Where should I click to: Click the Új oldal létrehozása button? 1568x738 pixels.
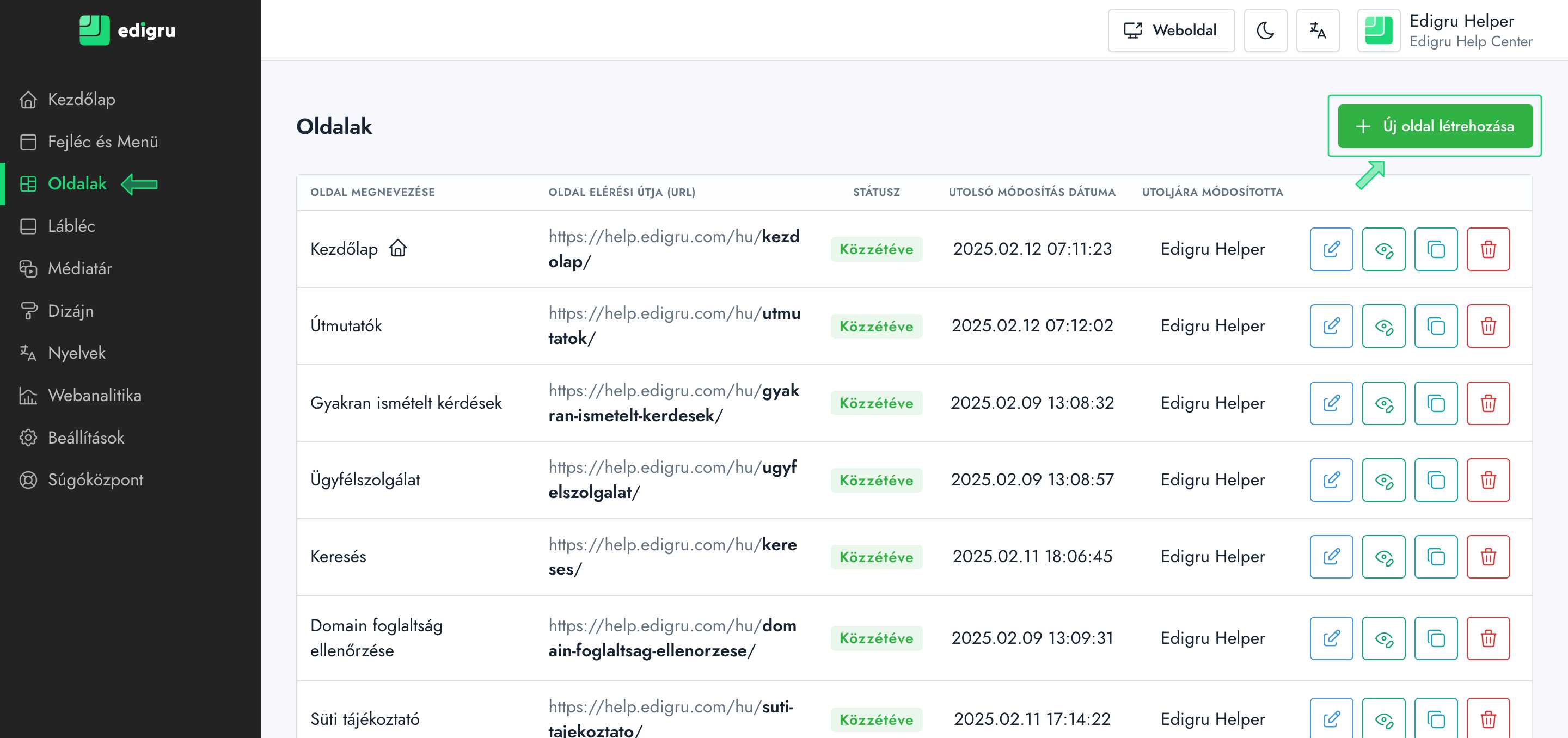(1435, 126)
